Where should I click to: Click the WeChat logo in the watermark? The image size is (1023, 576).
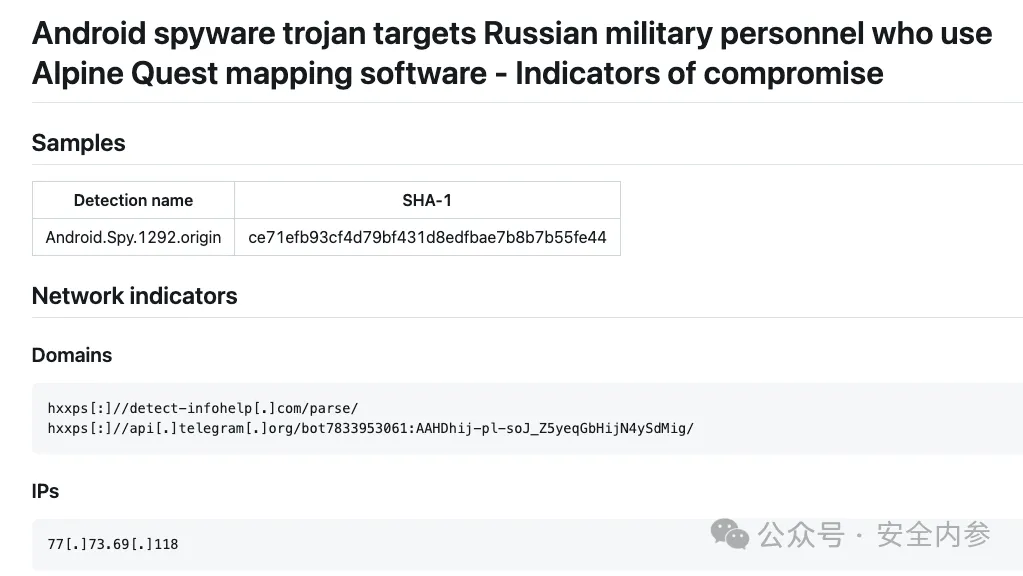coord(730,534)
